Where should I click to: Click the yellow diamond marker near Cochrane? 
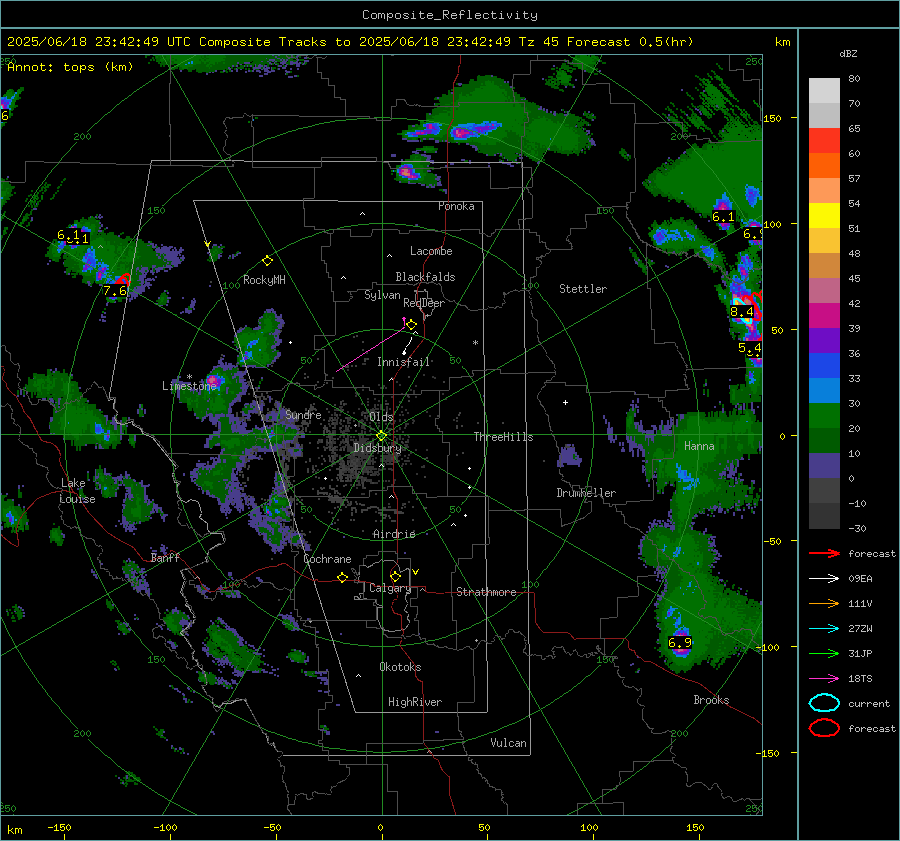(342, 577)
